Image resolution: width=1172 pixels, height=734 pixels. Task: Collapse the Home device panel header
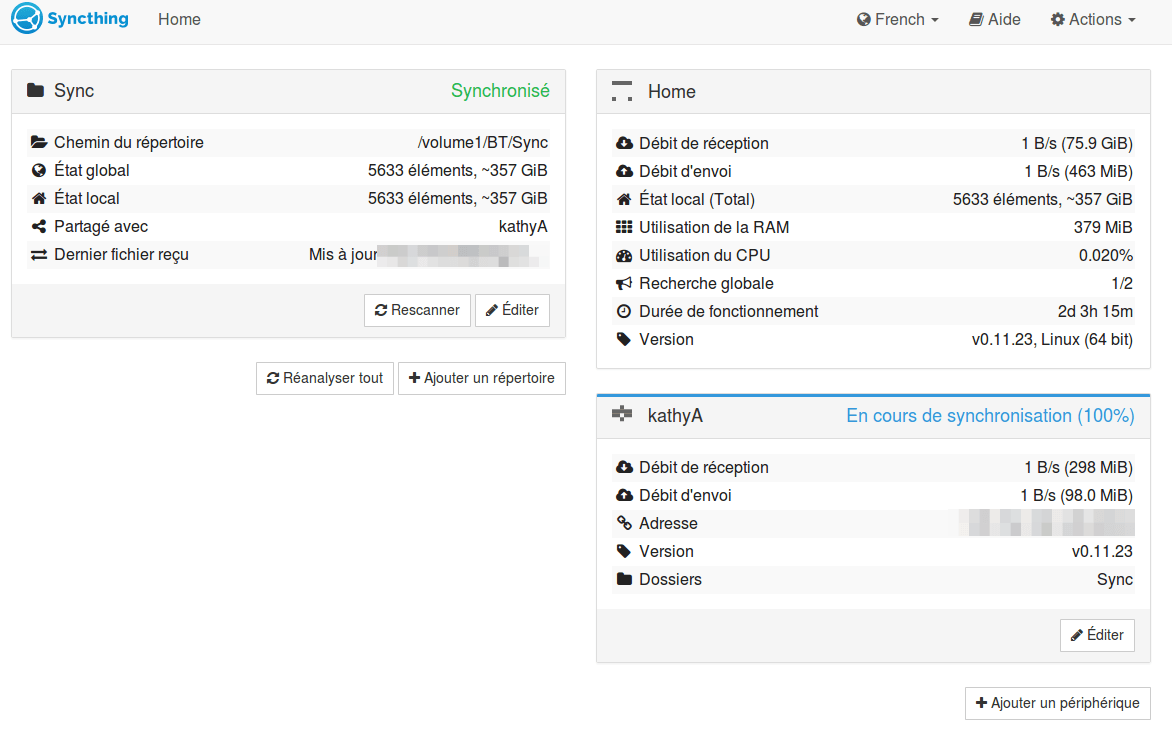[x=873, y=92]
